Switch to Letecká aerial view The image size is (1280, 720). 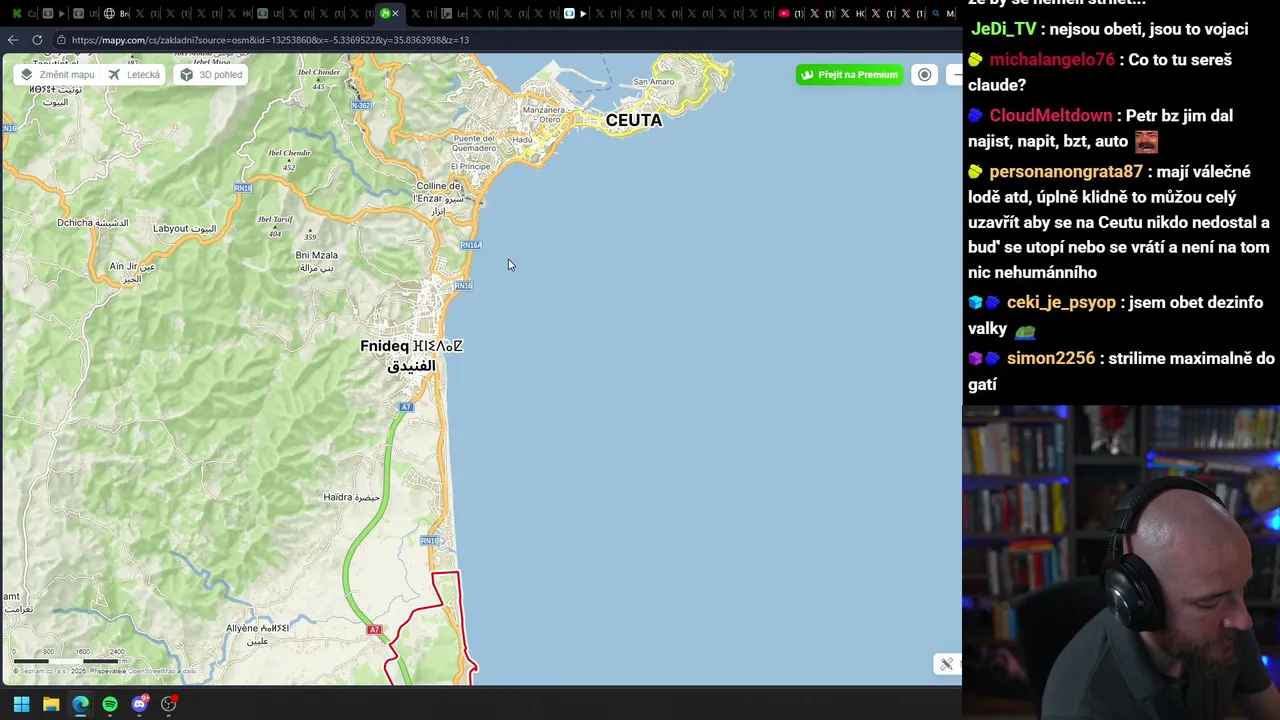tap(134, 75)
